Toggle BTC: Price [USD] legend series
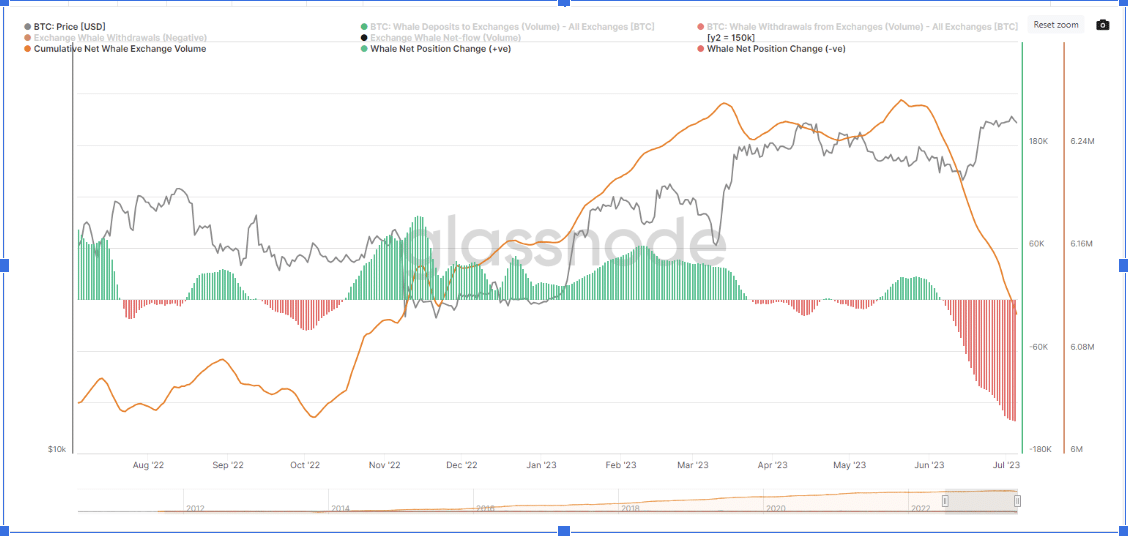Image resolution: width=1128 pixels, height=536 pixels. pyautogui.click(x=70, y=26)
